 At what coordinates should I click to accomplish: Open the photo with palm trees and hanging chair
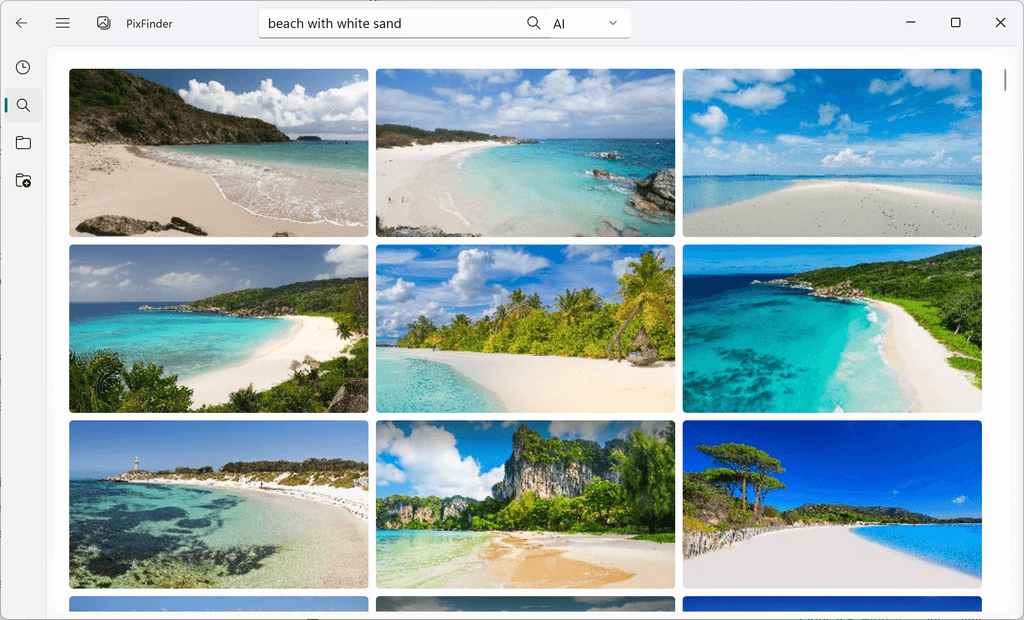[x=525, y=329]
